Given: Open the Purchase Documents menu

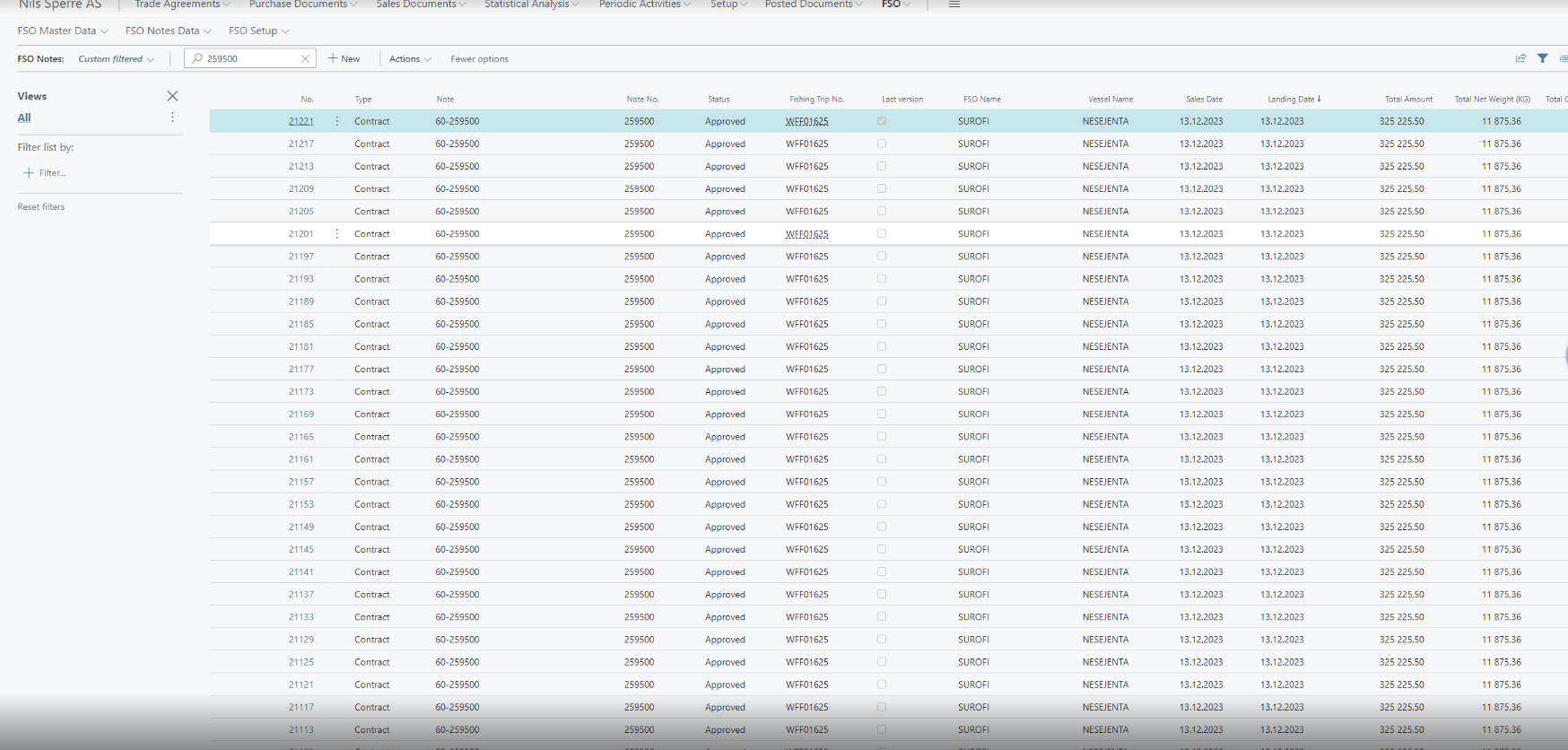Looking at the screenshot, I should tap(302, 4).
